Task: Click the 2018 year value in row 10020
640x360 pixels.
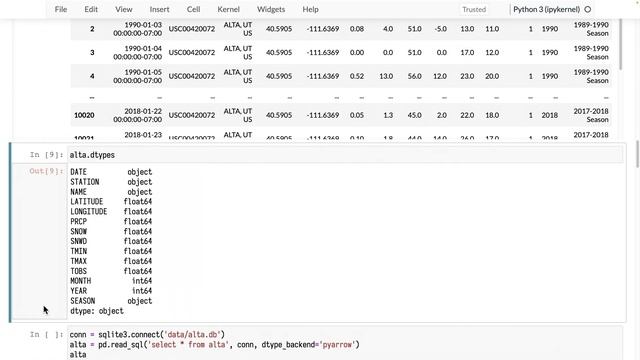Action: click(x=550, y=116)
